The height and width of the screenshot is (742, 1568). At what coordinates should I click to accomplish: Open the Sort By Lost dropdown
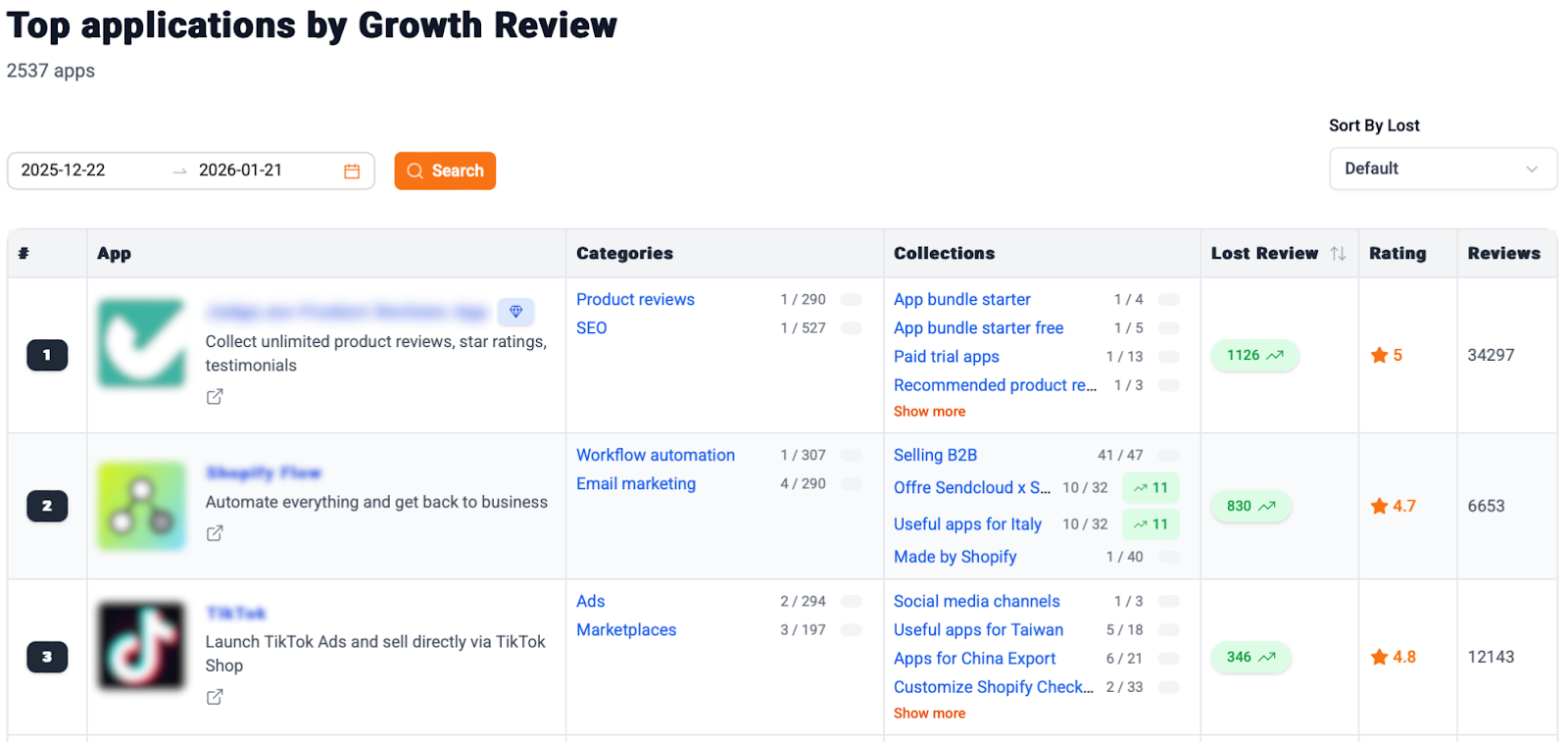(1442, 169)
